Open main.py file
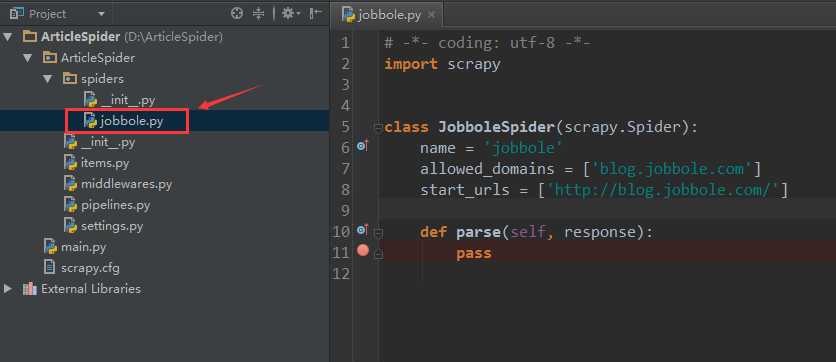 tap(83, 247)
